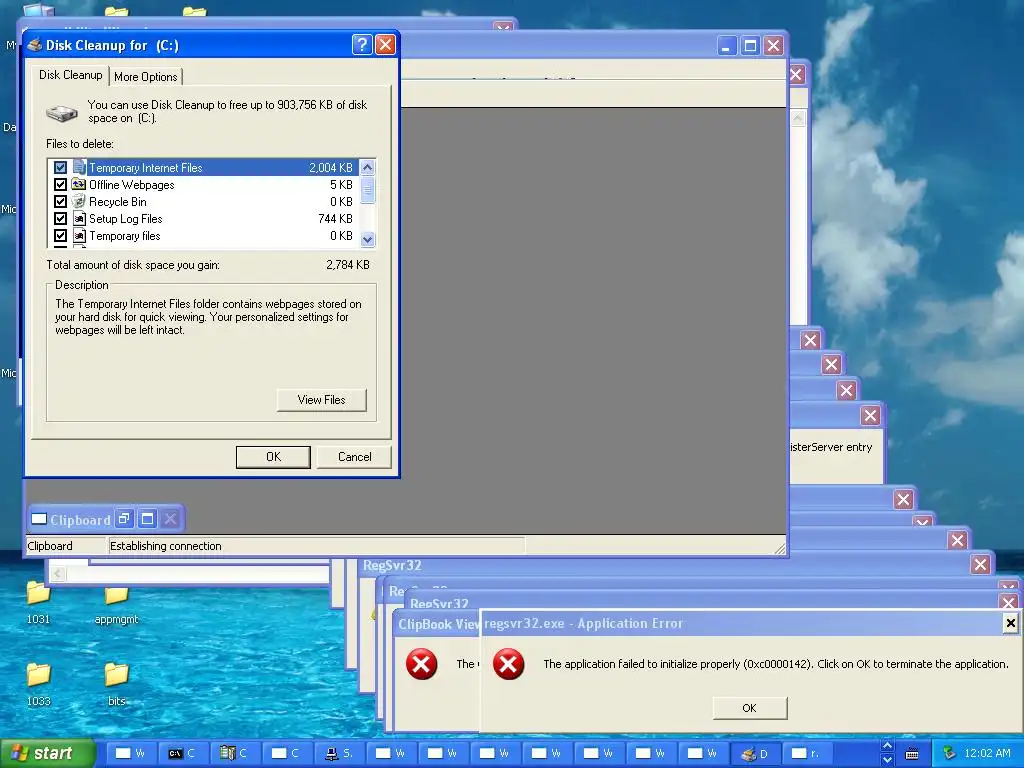Switch to the command prompt taskbar button
This screenshot has width=1024, height=768.
tap(184, 753)
